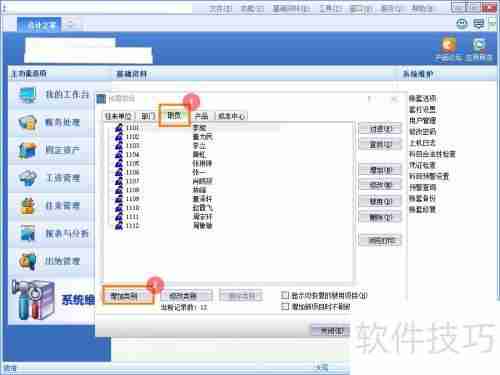Switch to the 往来单位 tab
Viewport: 500px width, 375px height.
coord(118,116)
